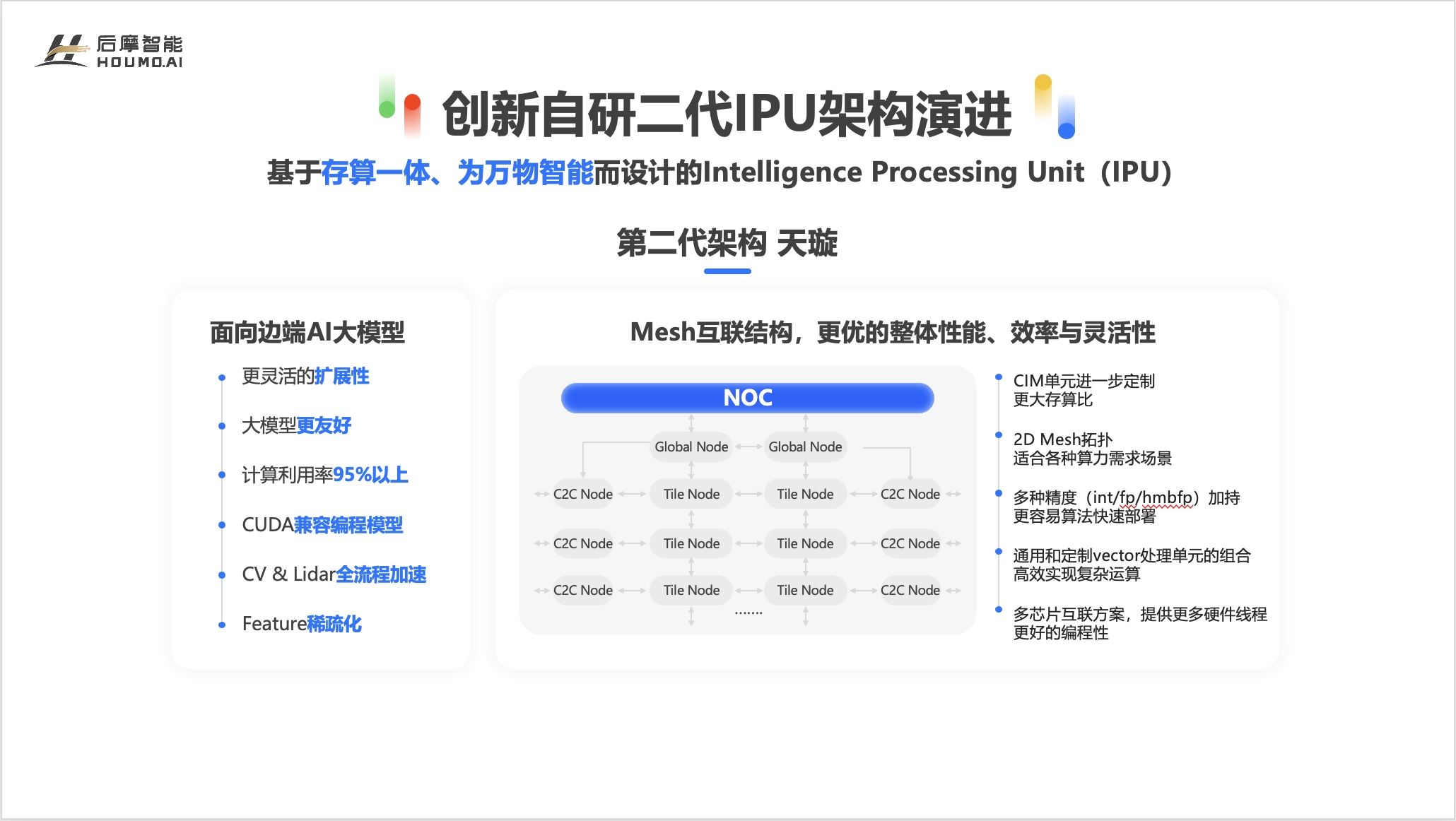Click the bullet 计算利用率95%以上
Image resolution: width=1456 pixels, height=821 pixels.
(x=325, y=475)
